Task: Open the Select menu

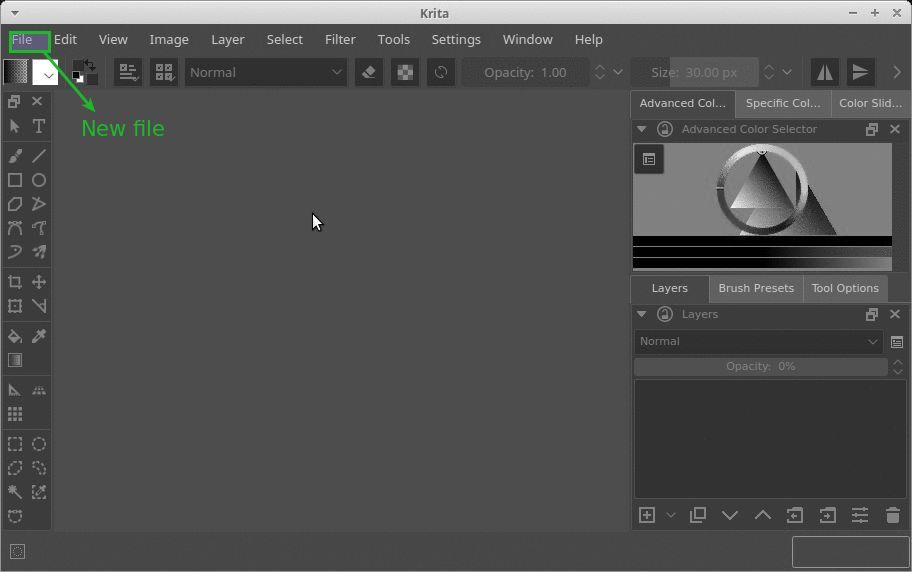Action: point(284,40)
